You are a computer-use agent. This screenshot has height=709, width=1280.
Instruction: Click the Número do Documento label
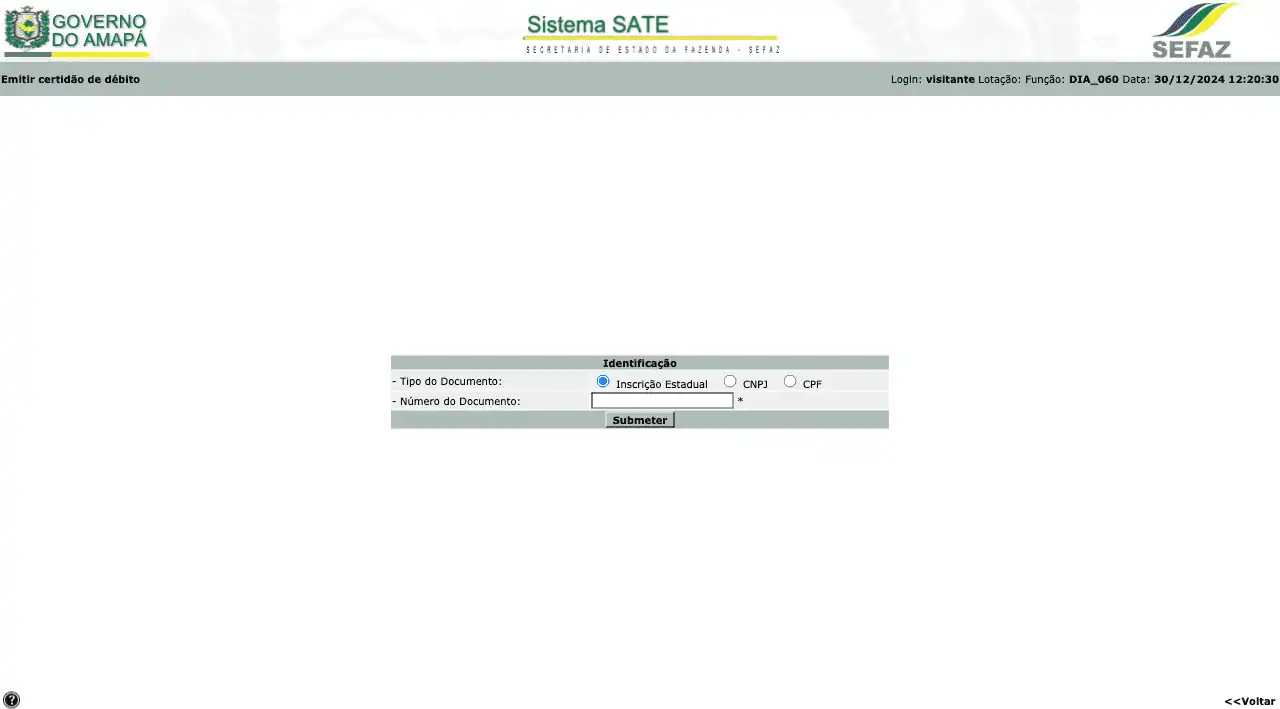456,401
